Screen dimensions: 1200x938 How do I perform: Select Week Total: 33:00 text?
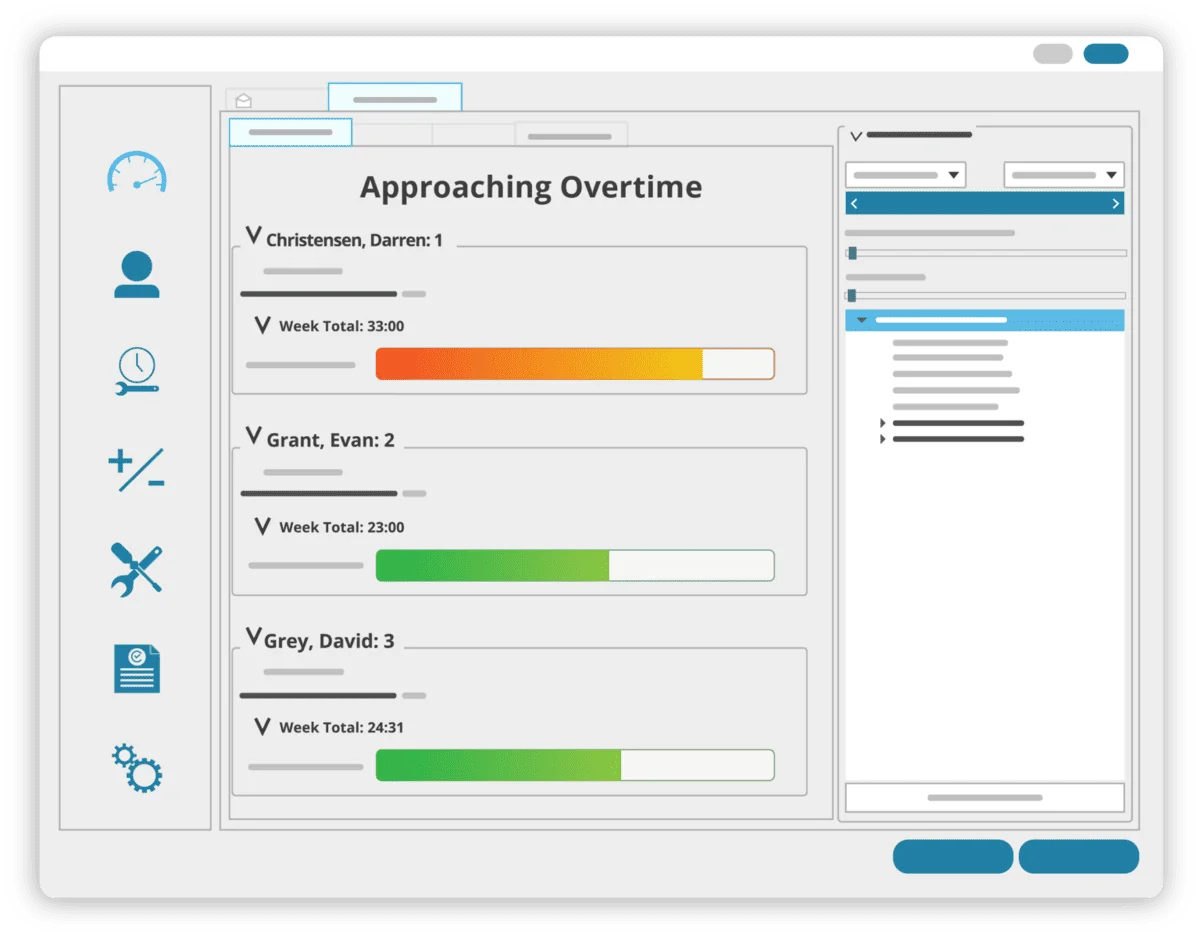click(x=341, y=326)
